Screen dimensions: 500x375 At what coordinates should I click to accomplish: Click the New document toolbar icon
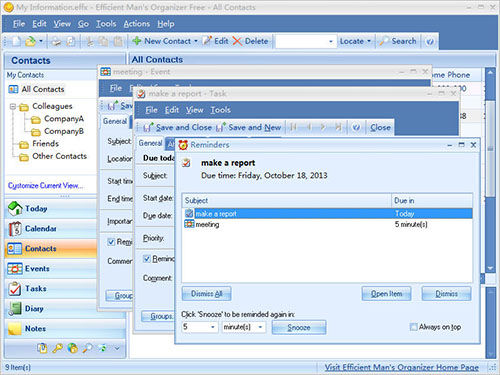tap(16, 41)
